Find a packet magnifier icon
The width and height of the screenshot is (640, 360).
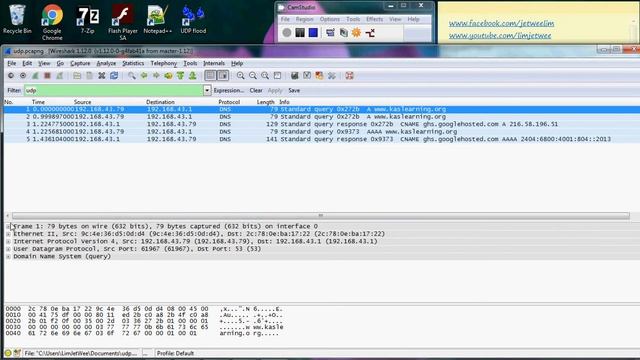pos(131,76)
